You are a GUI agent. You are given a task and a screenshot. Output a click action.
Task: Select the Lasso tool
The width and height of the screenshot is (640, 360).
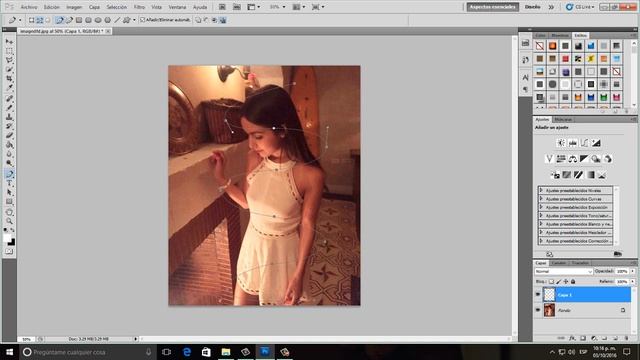[9, 60]
